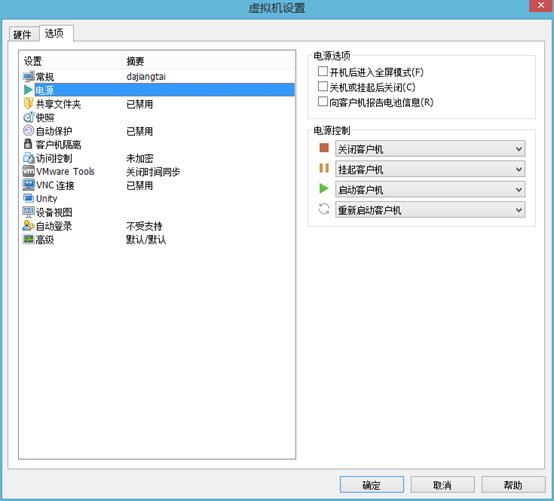Screen dimensions: 554x501
Task: Click the 取消 button
Action: point(442,485)
